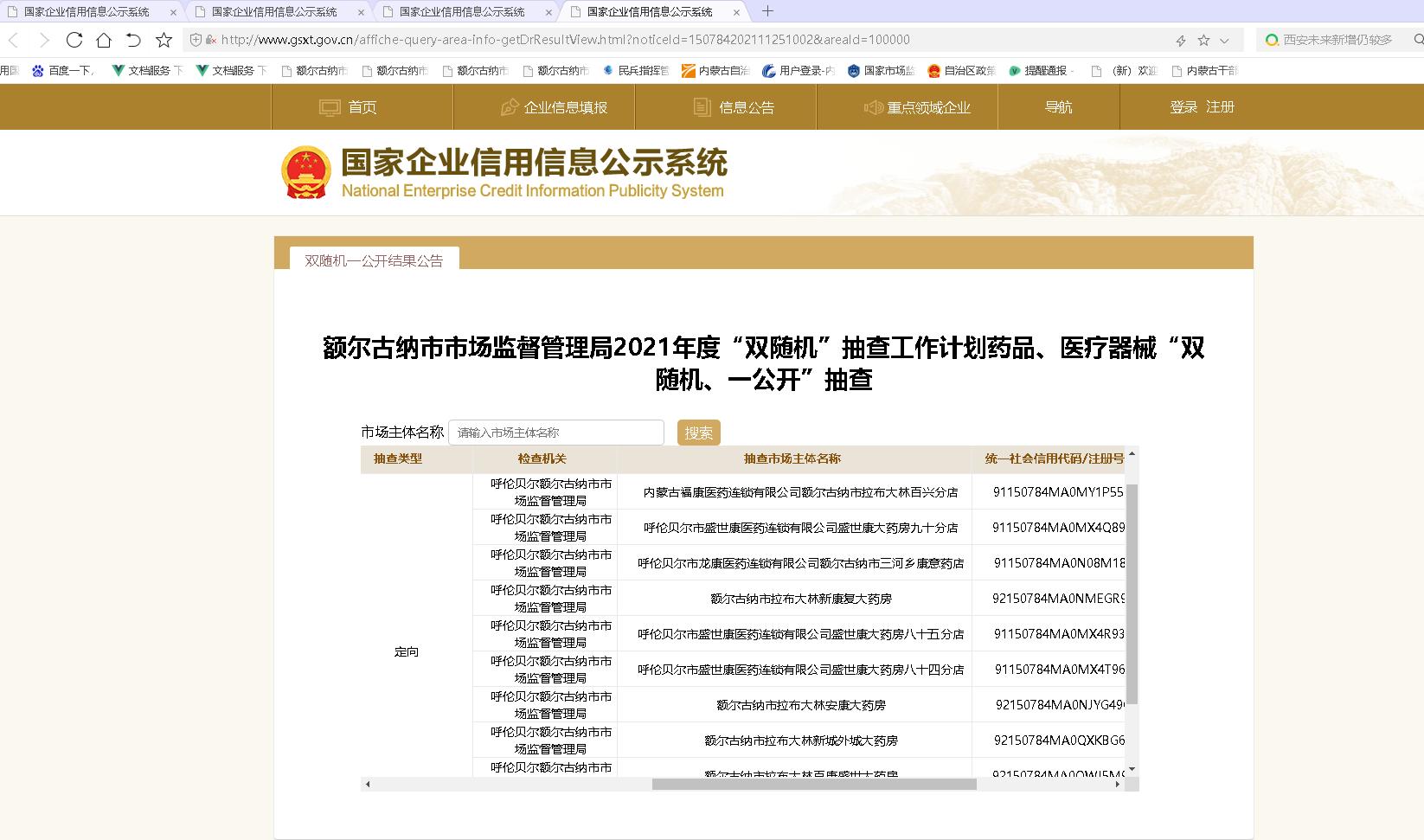1424x840 pixels.
Task: Select the 双随机一公开结果公告 tab
Action: pyautogui.click(x=374, y=260)
